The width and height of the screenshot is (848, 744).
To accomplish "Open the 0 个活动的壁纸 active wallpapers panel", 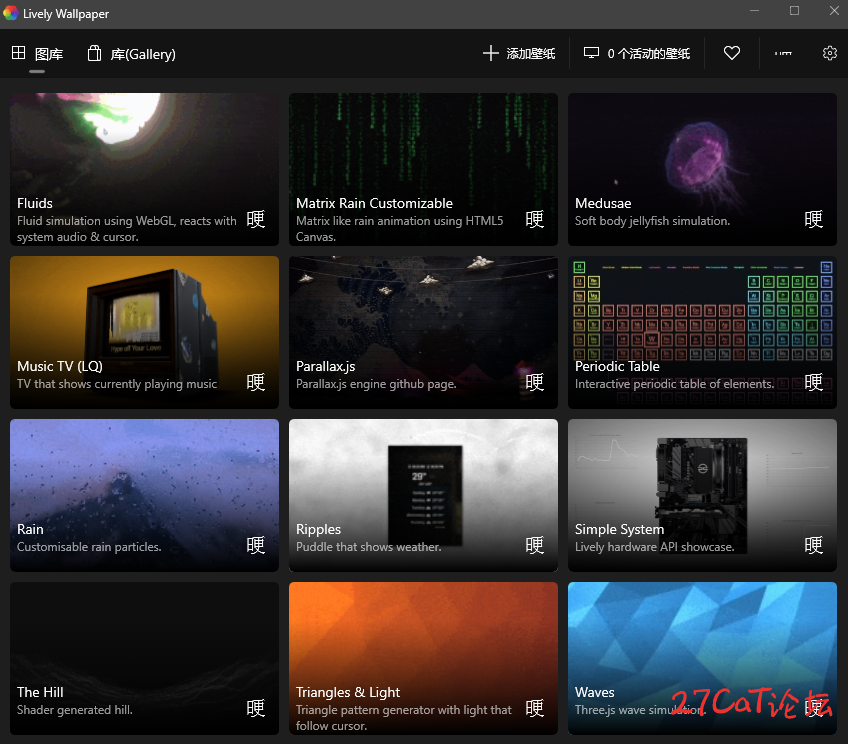I will click(637, 54).
